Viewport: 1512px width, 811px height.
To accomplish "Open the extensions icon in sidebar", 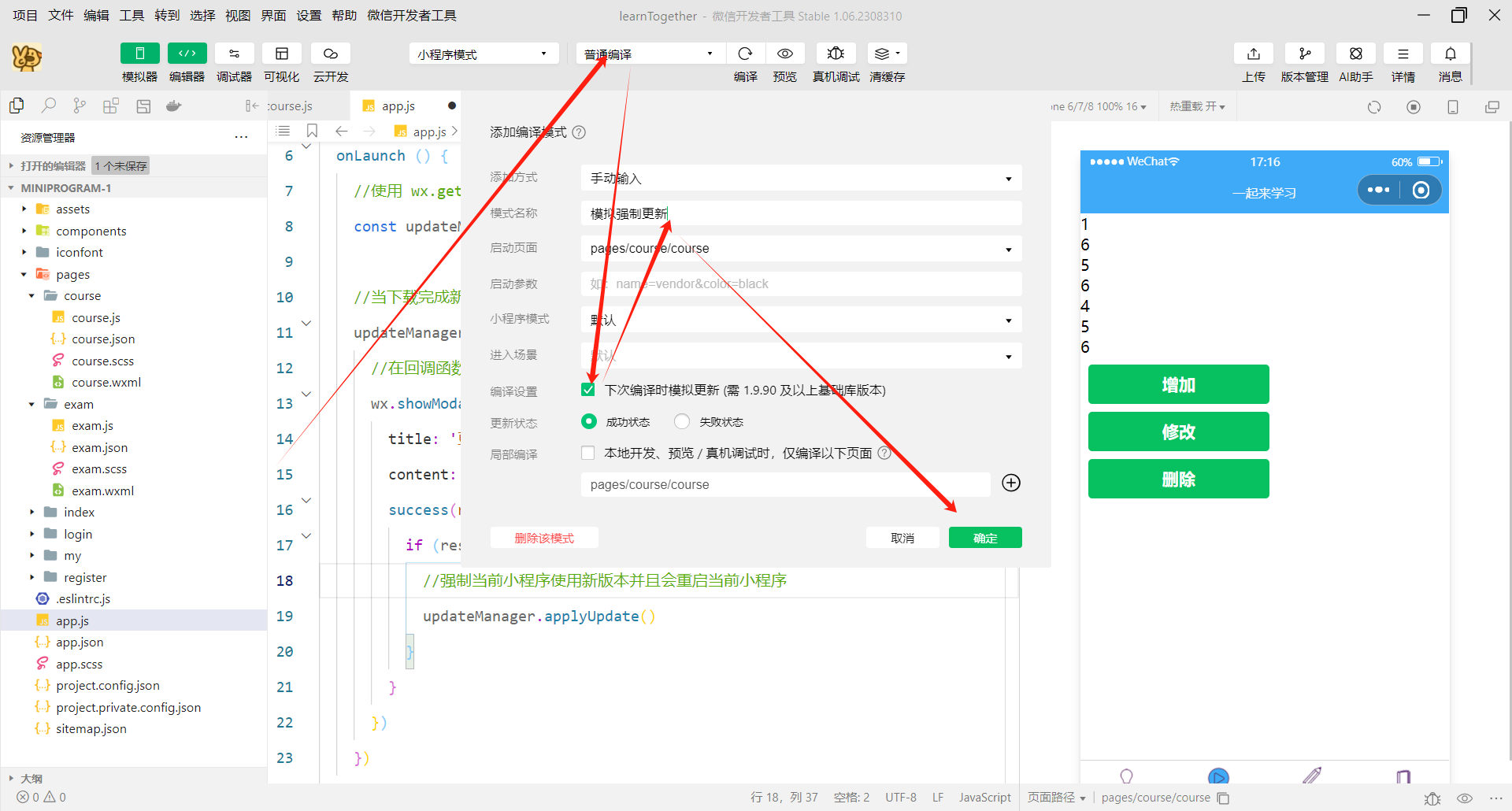I will pos(111,106).
